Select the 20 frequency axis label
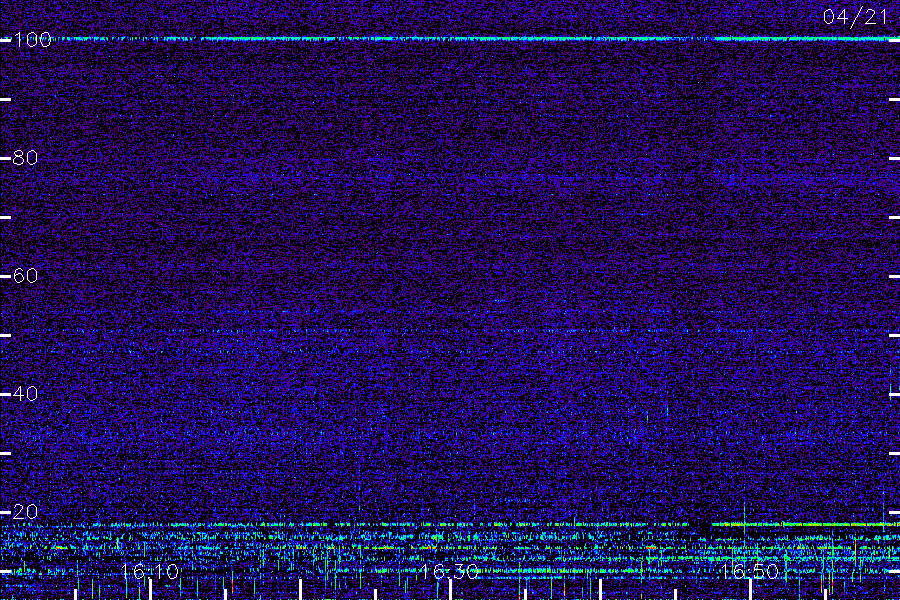Image resolution: width=900 pixels, height=600 pixels. point(25,512)
